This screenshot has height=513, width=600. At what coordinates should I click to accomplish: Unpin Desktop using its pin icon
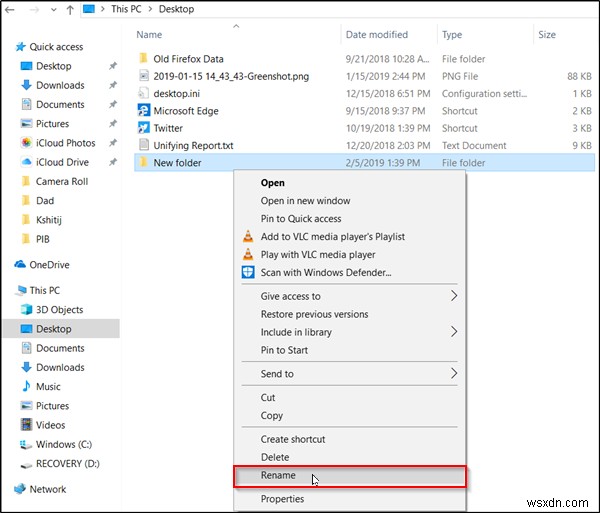click(x=112, y=66)
